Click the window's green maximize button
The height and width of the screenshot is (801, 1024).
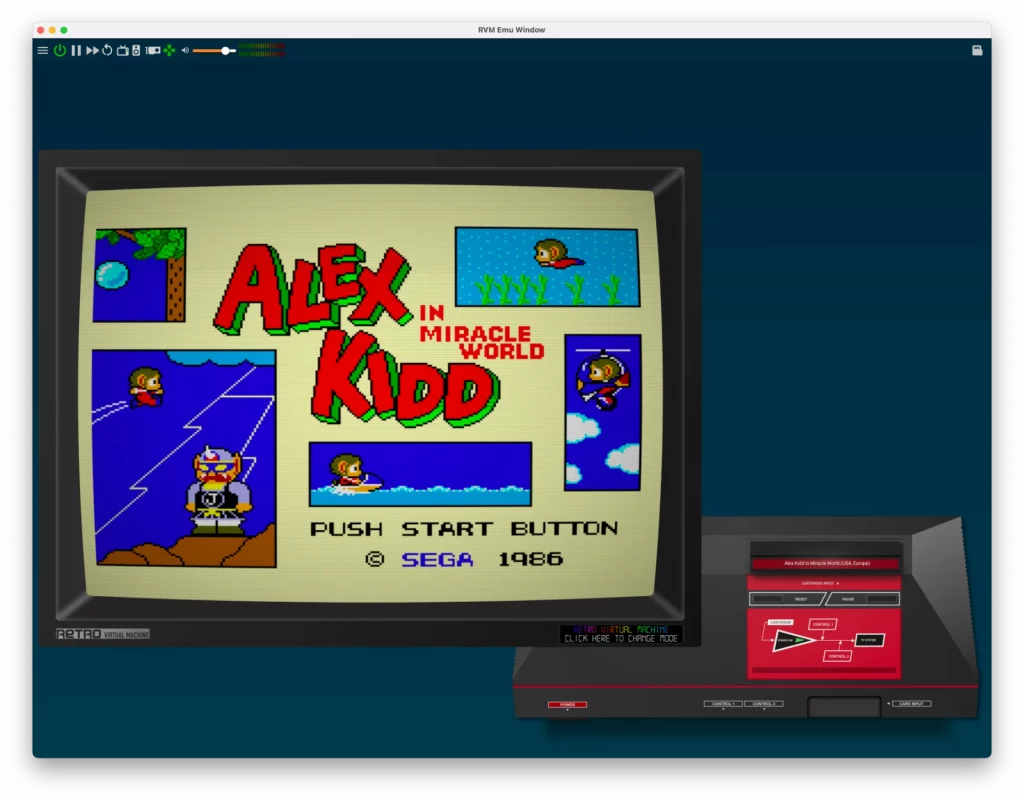[x=63, y=30]
